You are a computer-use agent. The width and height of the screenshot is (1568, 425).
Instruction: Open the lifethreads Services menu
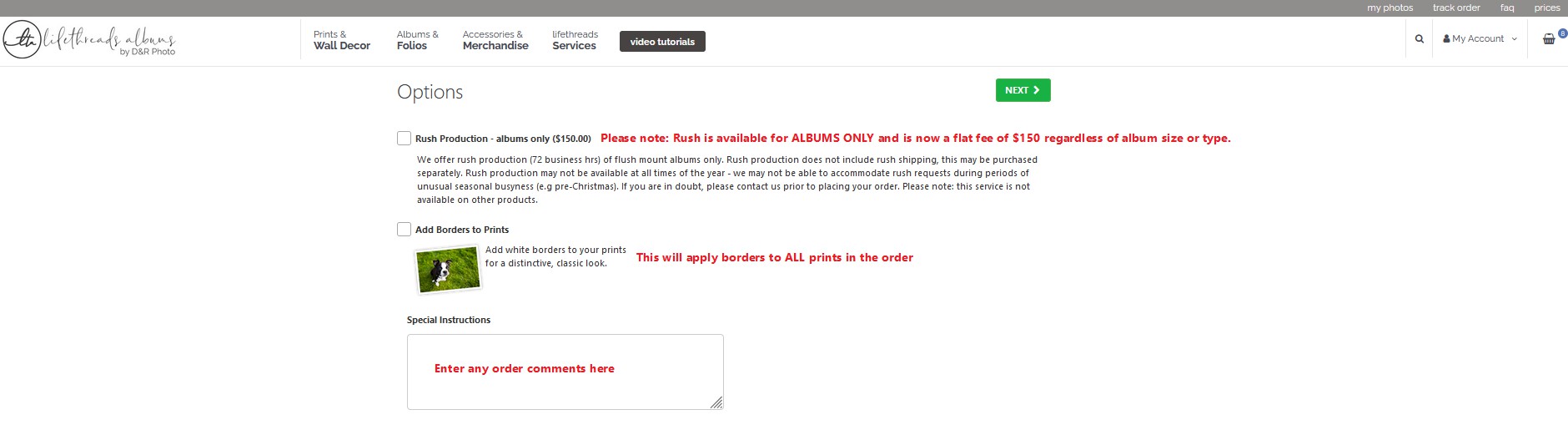click(575, 40)
